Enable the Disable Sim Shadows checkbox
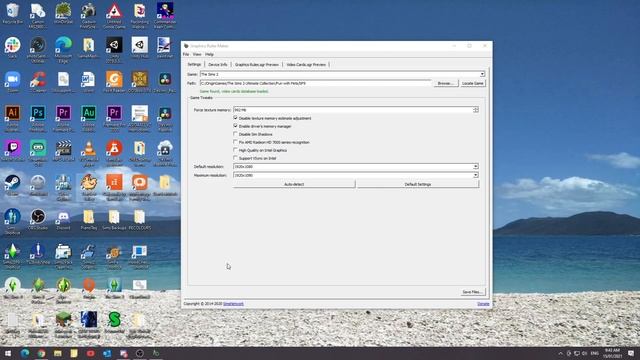The image size is (640, 360). click(x=236, y=134)
